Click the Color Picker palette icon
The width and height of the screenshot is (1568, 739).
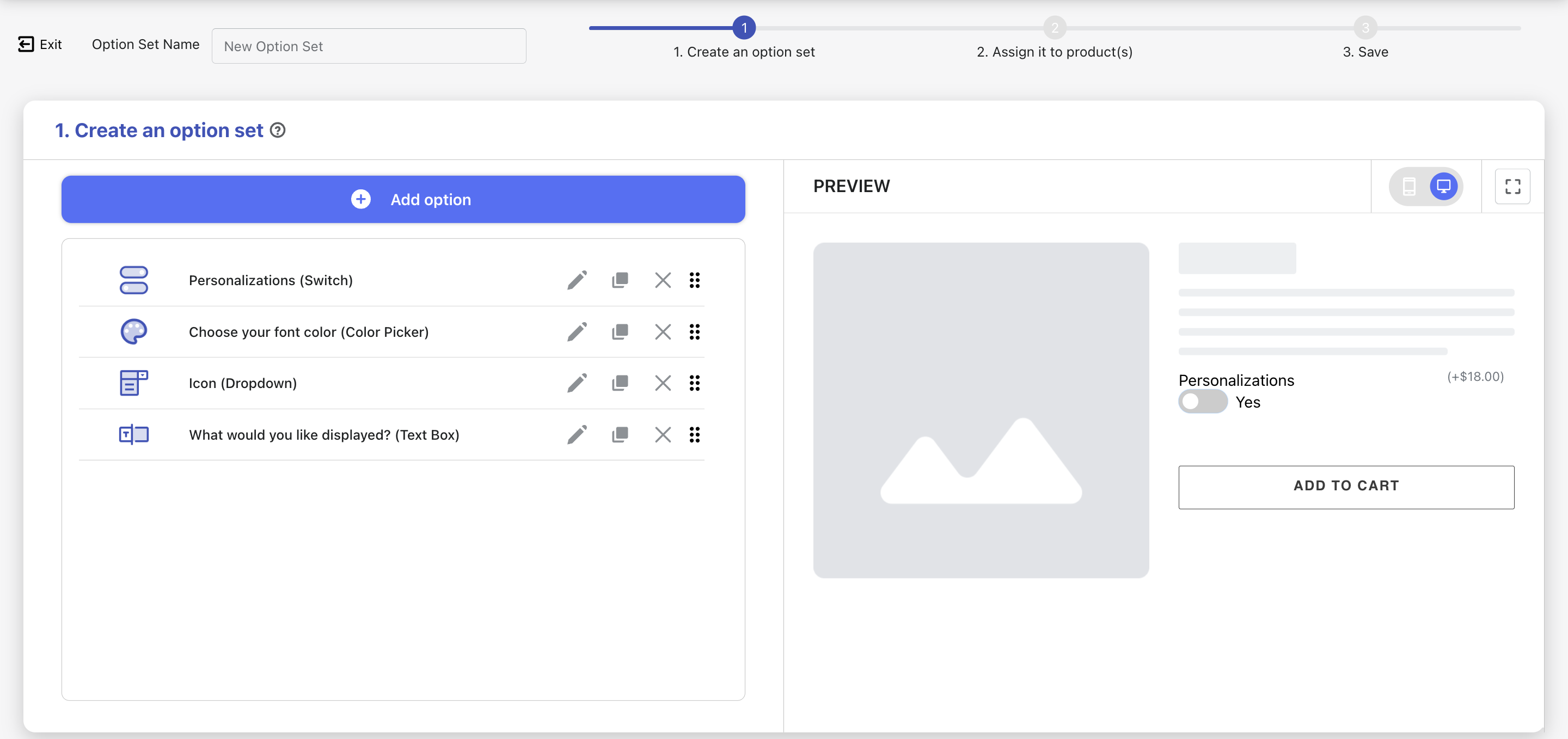tap(133, 332)
